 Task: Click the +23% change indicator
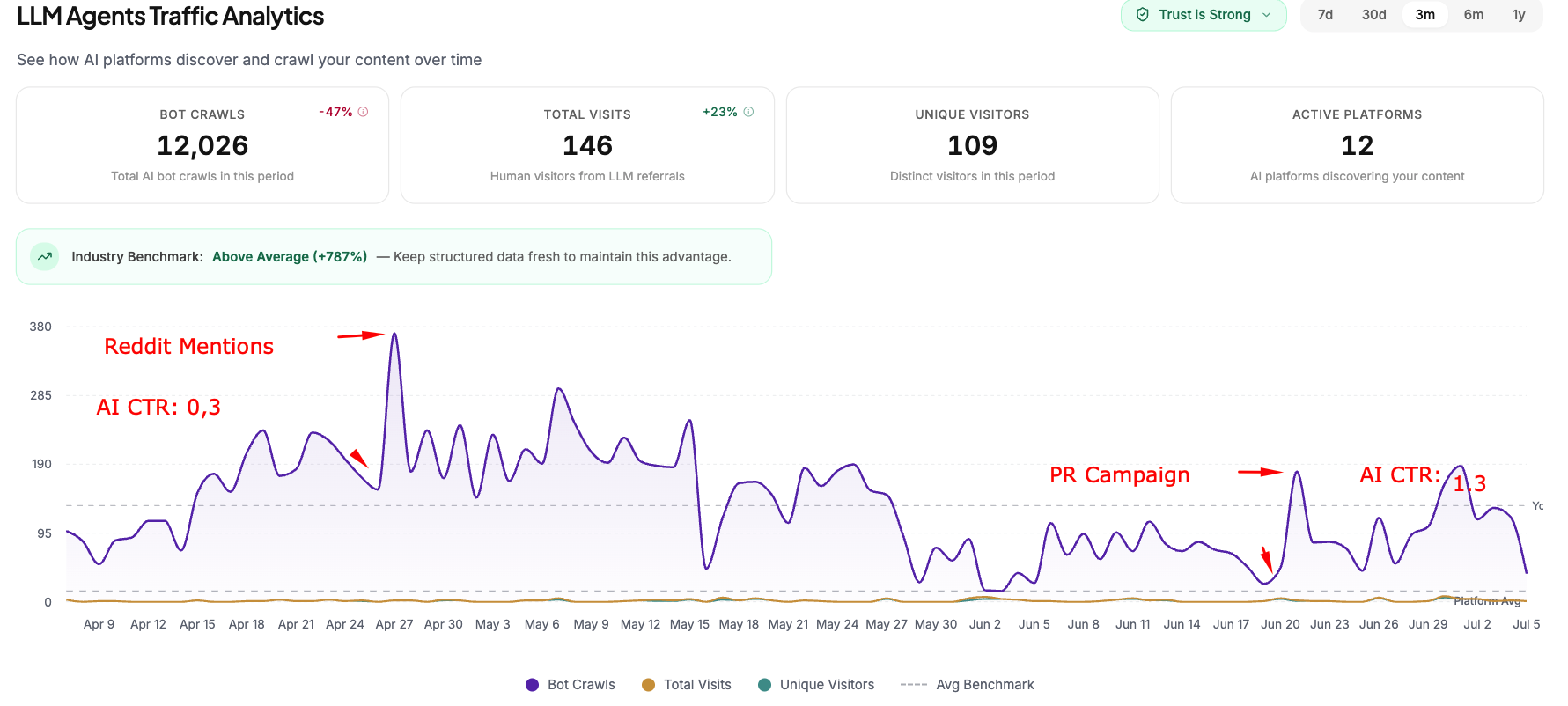pyautogui.click(x=719, y=112)
